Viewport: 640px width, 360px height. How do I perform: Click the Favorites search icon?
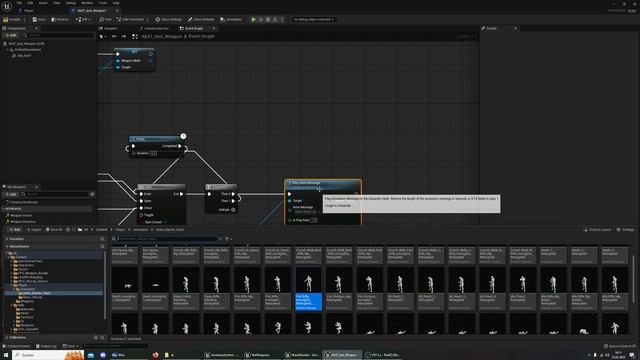tap(102, 239)
